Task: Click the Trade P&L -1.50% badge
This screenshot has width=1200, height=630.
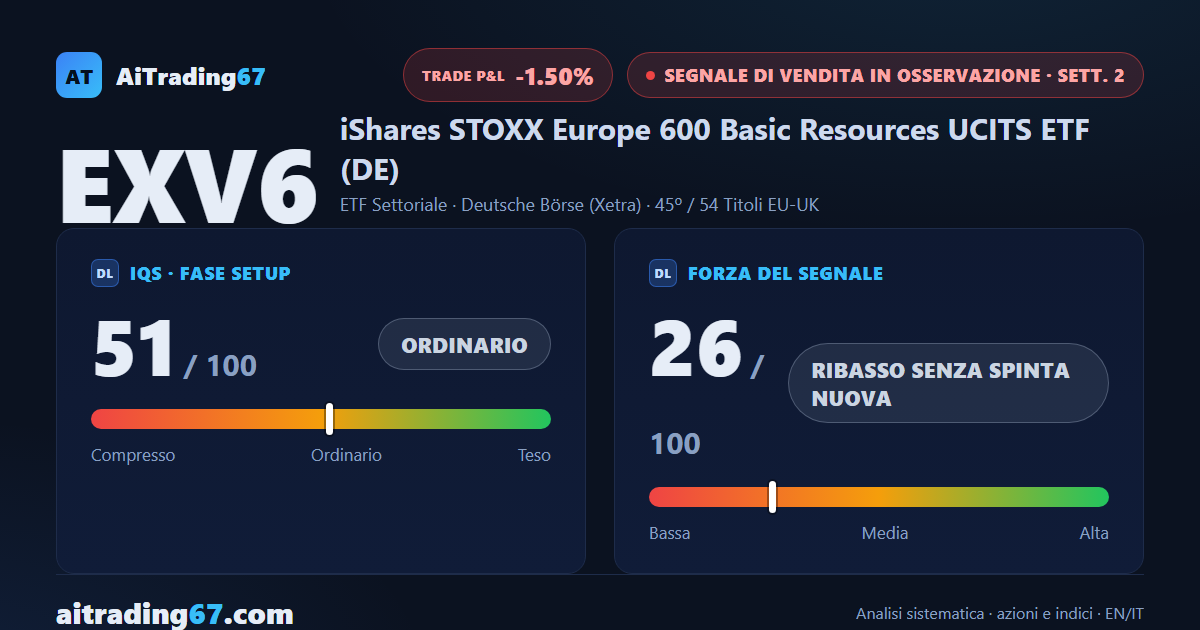Action: [x=507, y=75]
